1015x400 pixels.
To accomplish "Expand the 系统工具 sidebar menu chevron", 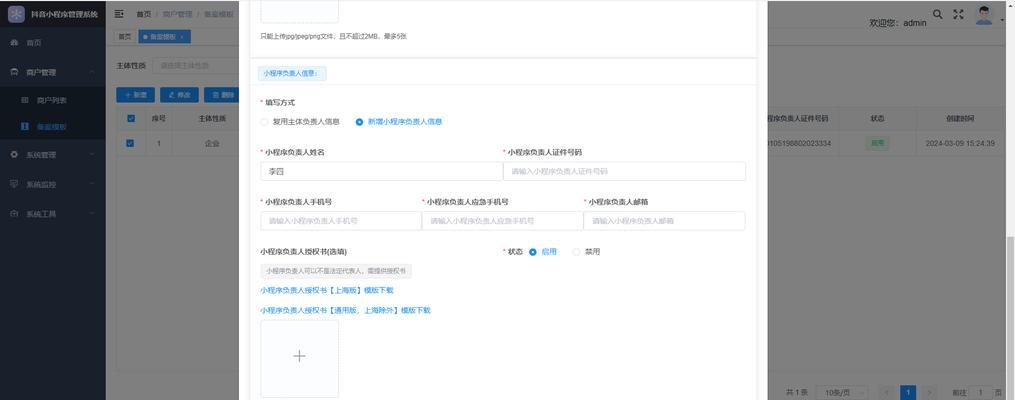I will 93,214.
